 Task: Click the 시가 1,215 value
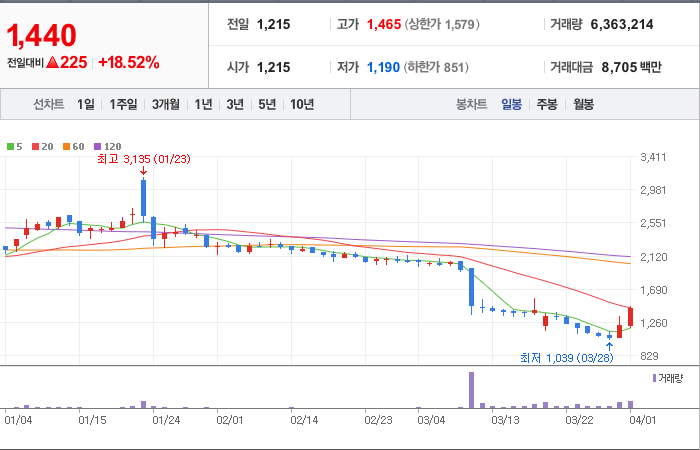(273, 67)
